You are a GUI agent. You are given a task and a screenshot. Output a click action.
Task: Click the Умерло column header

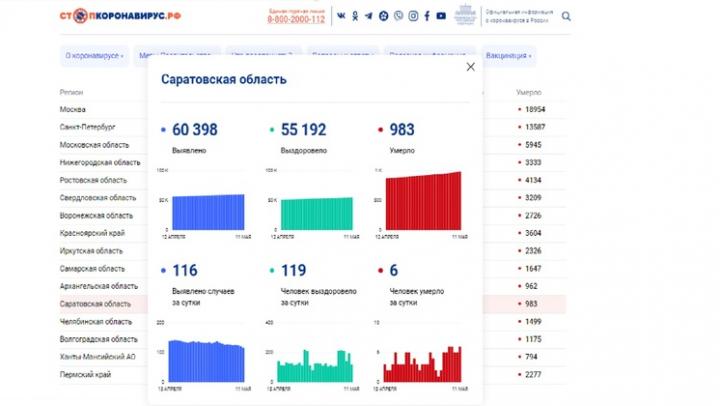(530, 91)
